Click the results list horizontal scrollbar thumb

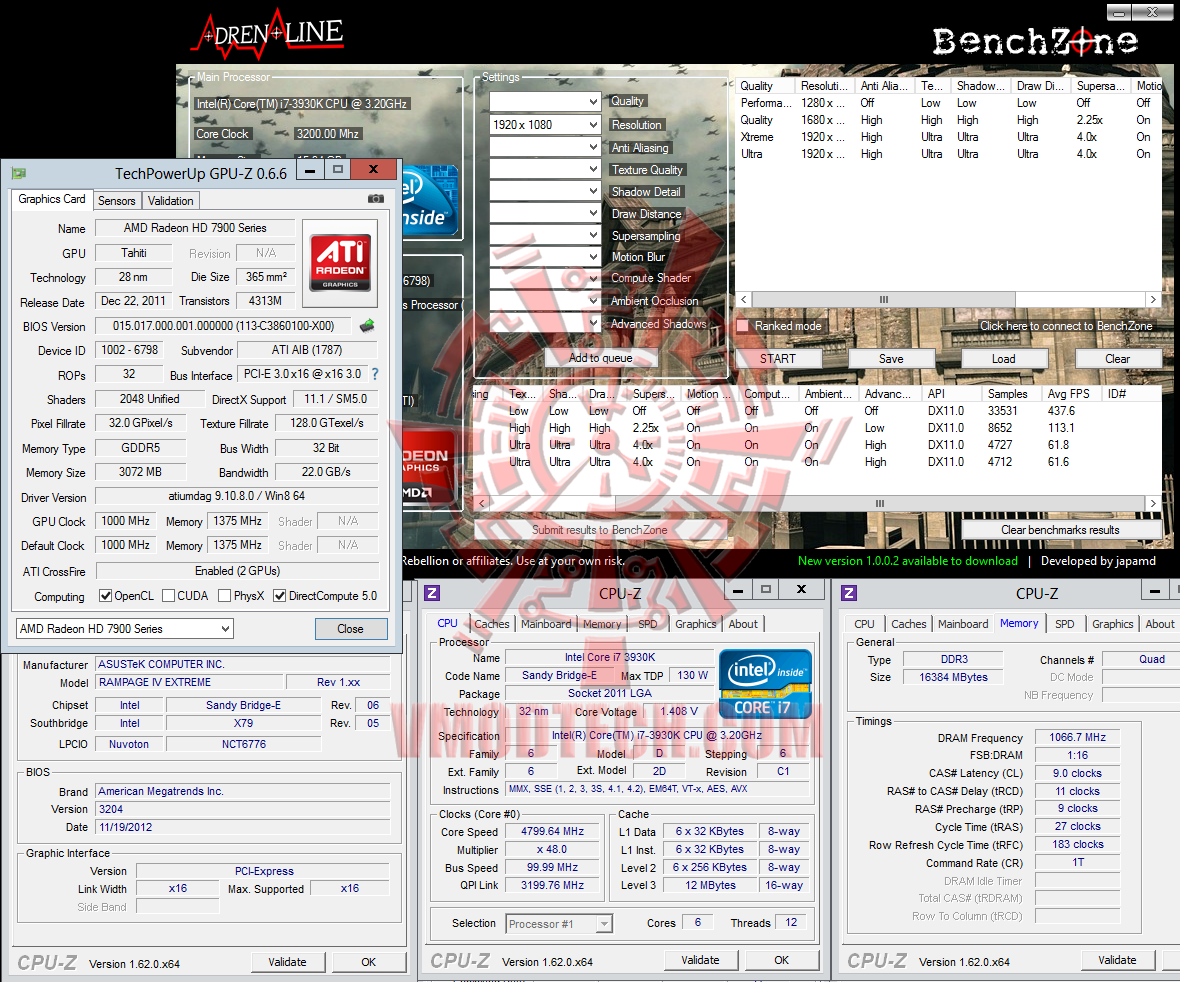(x=879, y=503)
